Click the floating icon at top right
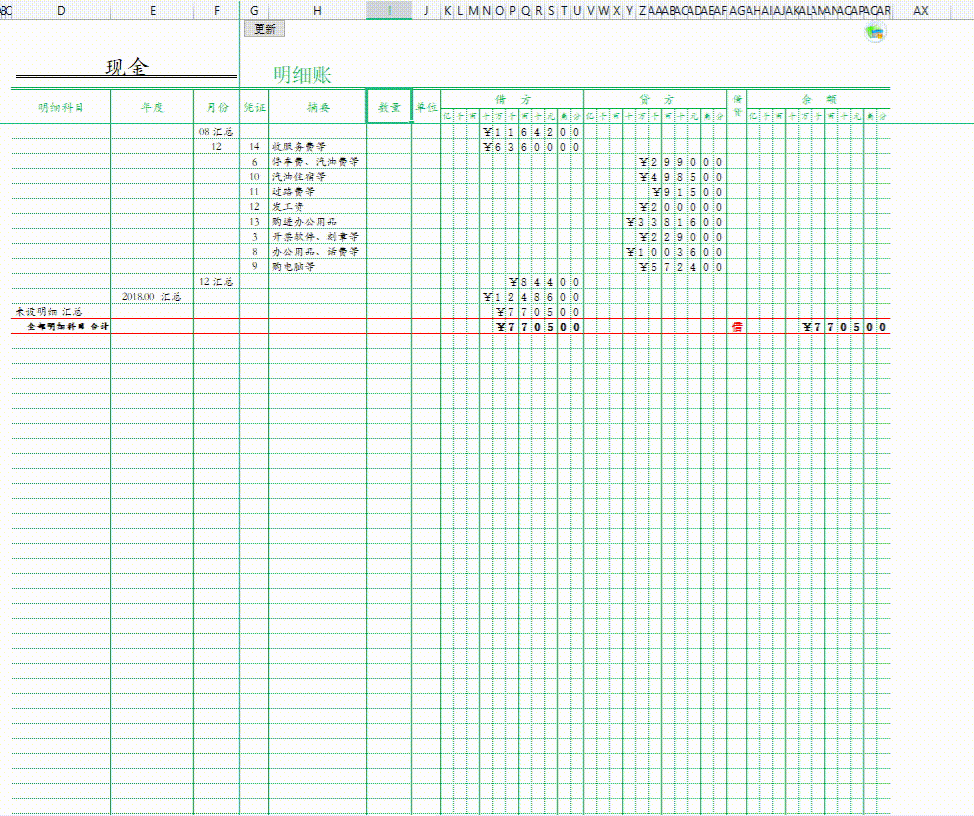This screenshot has width=974, height=816. pyautogui.click(x=875, y=32)
